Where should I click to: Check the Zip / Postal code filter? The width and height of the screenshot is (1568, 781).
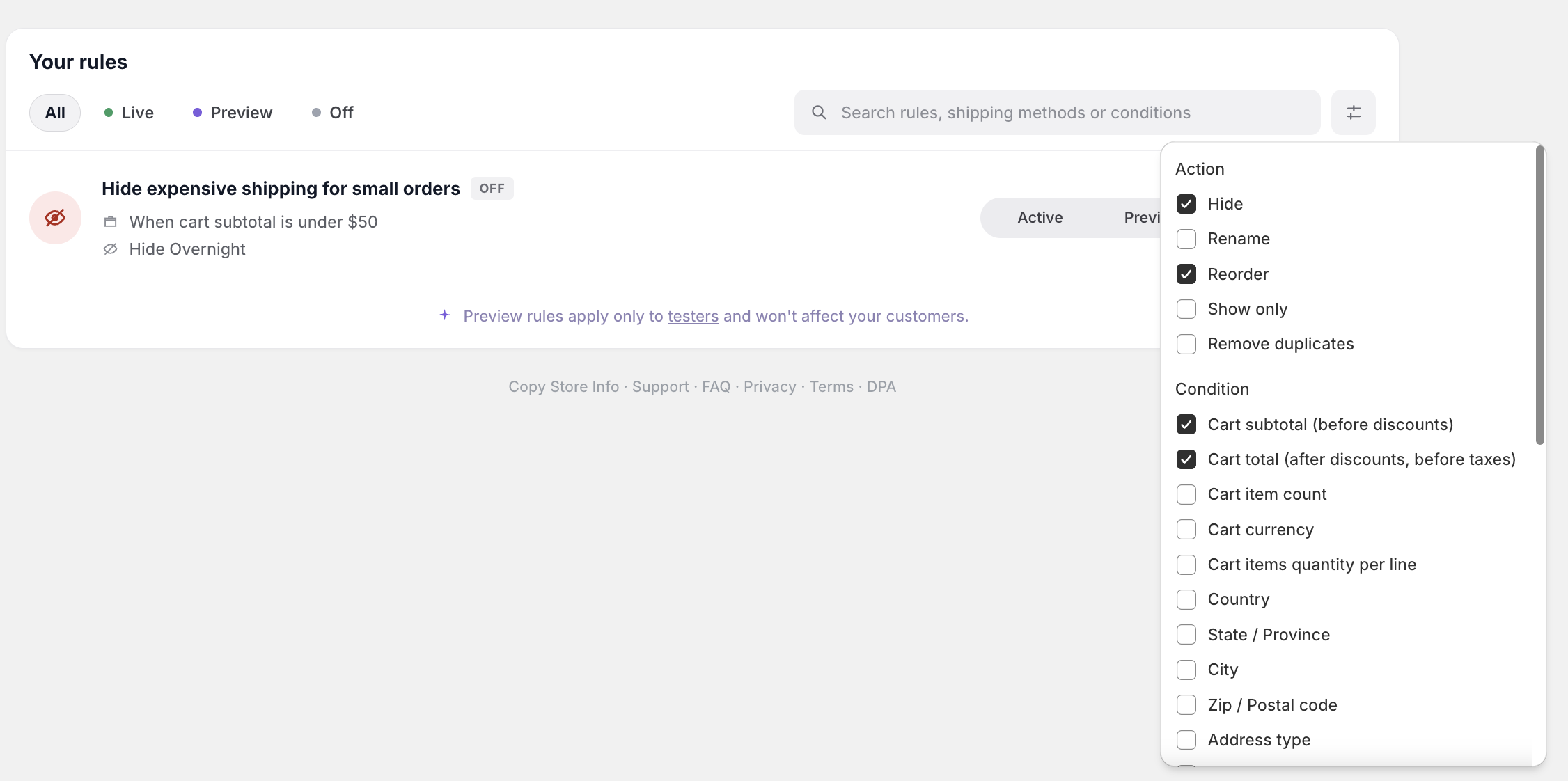coord(1186,705)
